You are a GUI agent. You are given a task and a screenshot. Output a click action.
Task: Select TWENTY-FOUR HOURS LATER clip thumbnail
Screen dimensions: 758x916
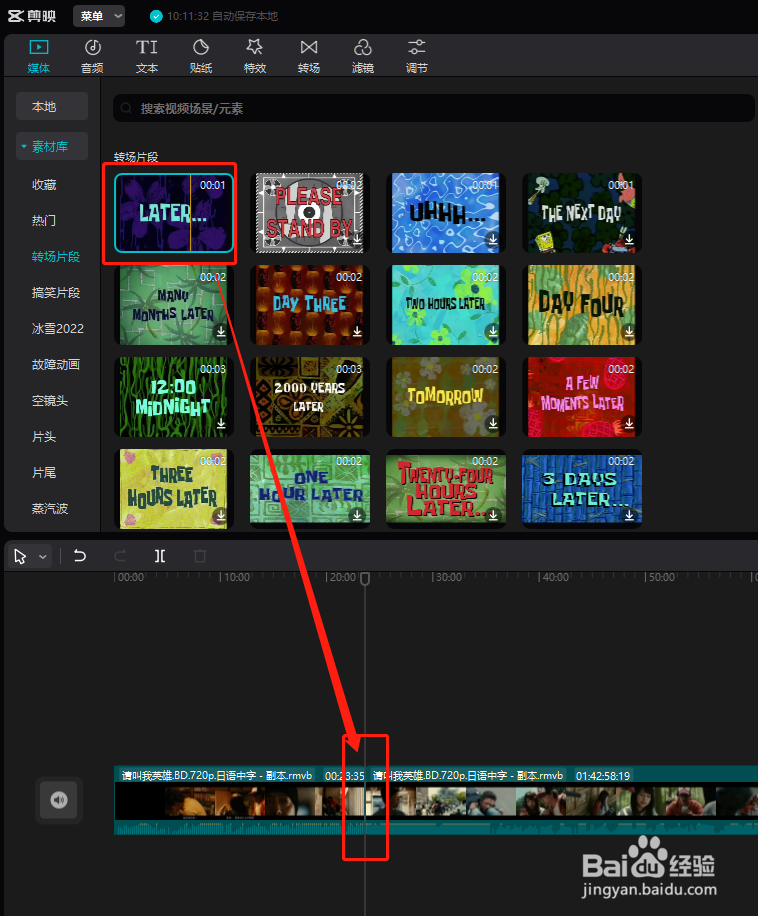pos(446,489)
